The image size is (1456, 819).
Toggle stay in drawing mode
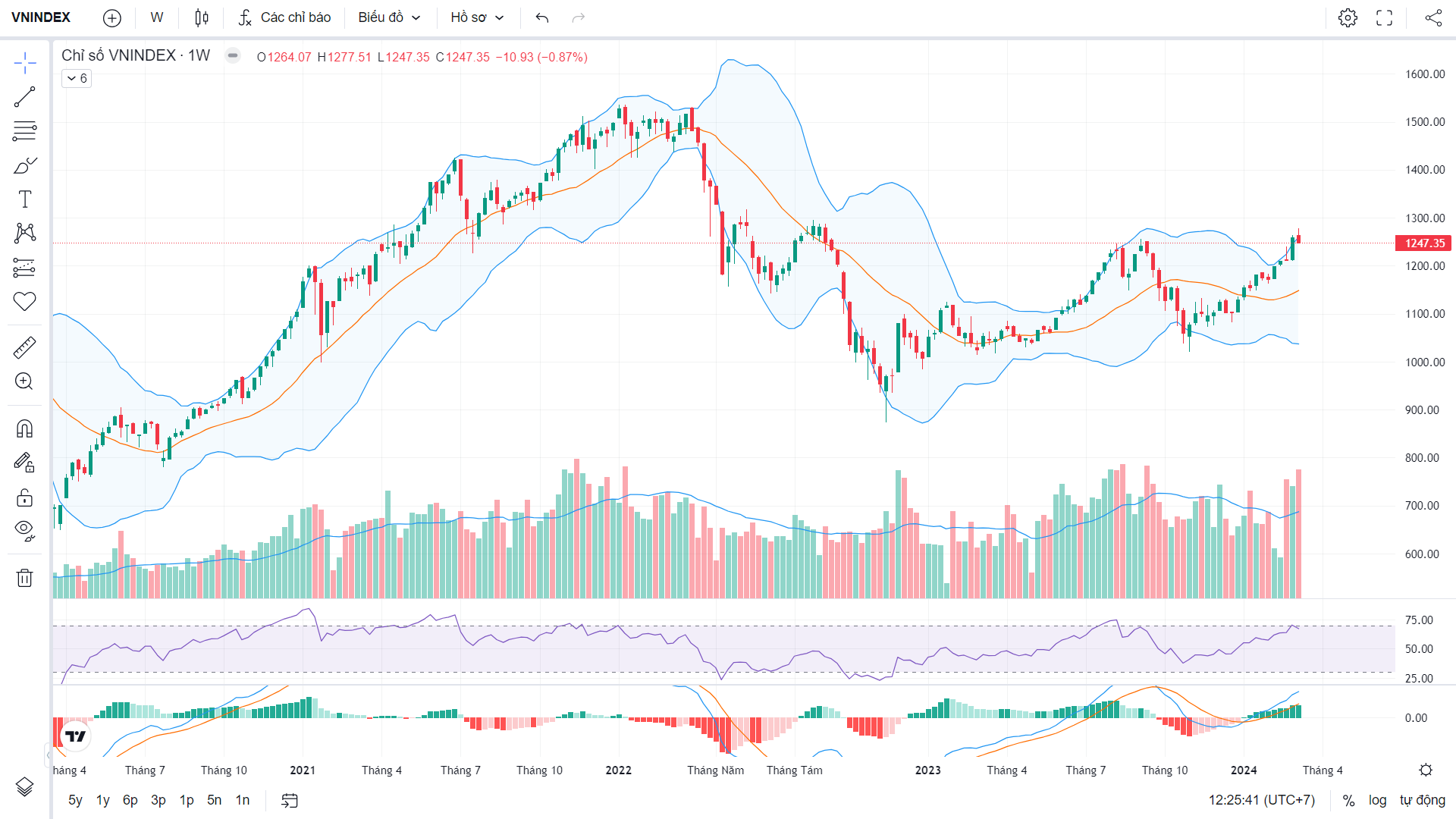tap(24, 463)
